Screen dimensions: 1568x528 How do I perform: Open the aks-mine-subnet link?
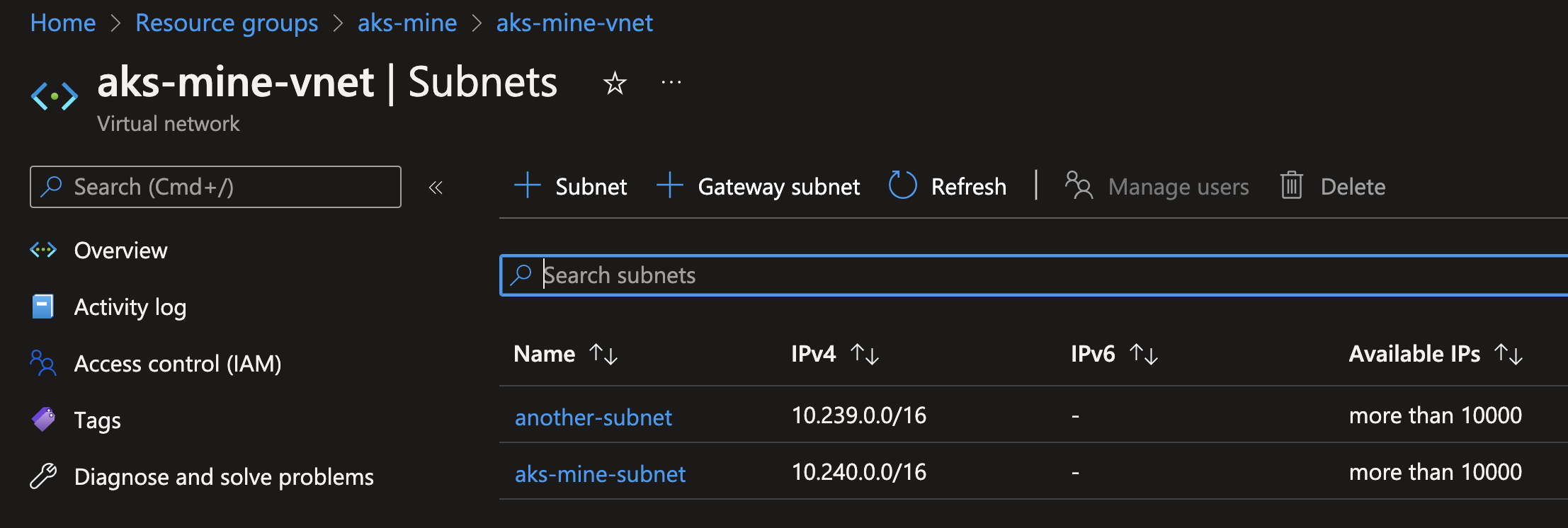point(600,474)
